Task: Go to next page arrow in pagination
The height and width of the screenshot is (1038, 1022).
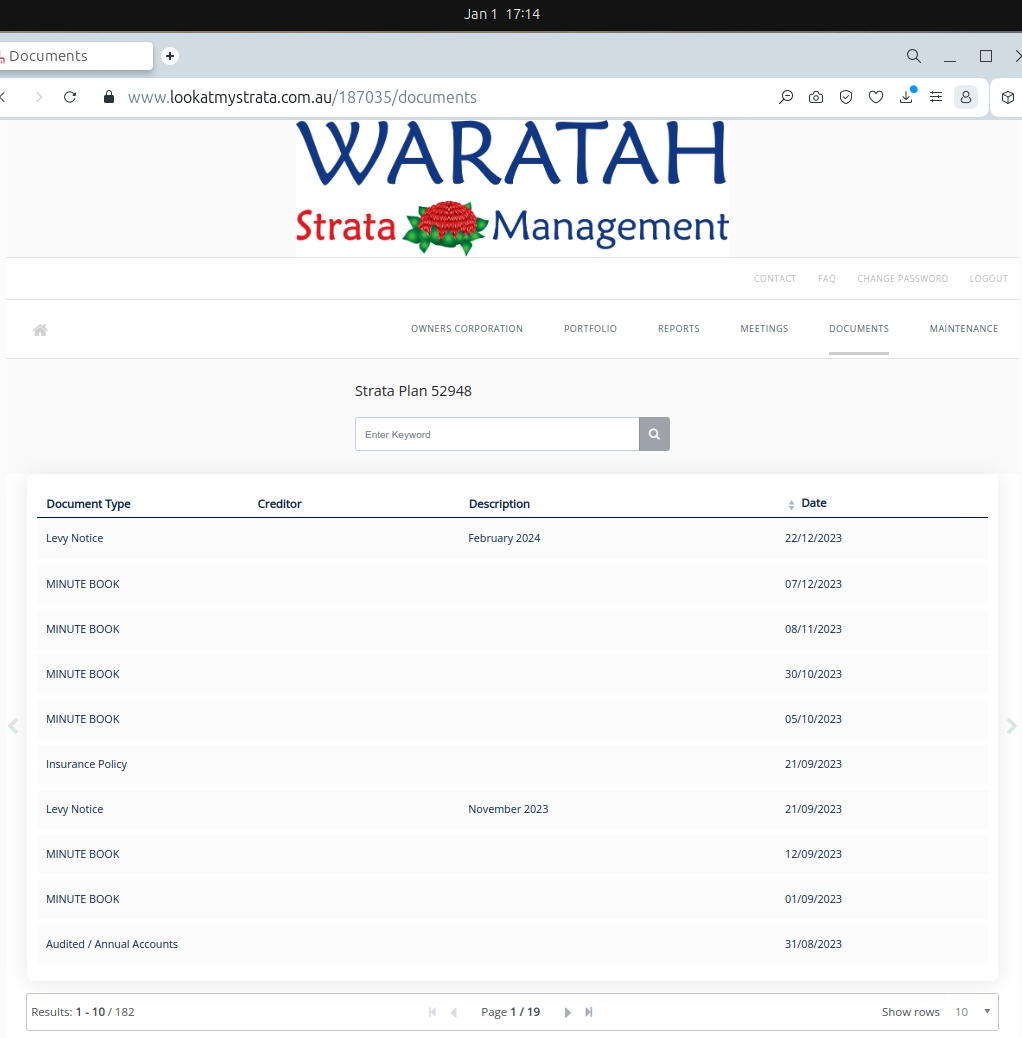Action: [x=567, y=1012]
